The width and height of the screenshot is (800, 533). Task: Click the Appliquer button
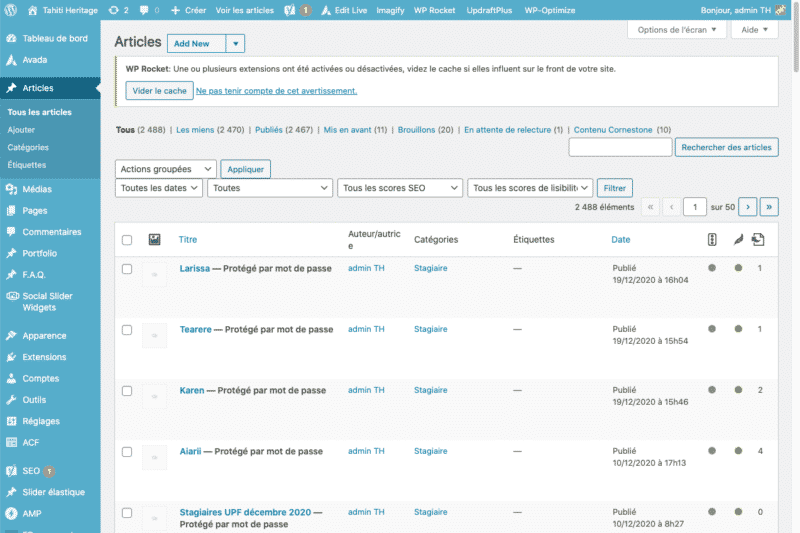point(245,169)
